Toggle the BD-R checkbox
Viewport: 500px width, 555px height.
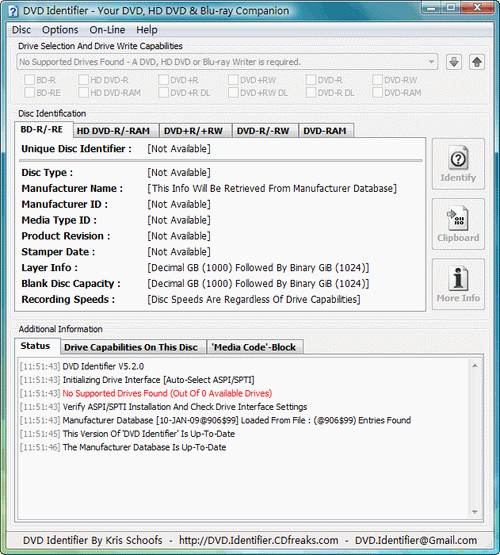(x=30, y=80)
